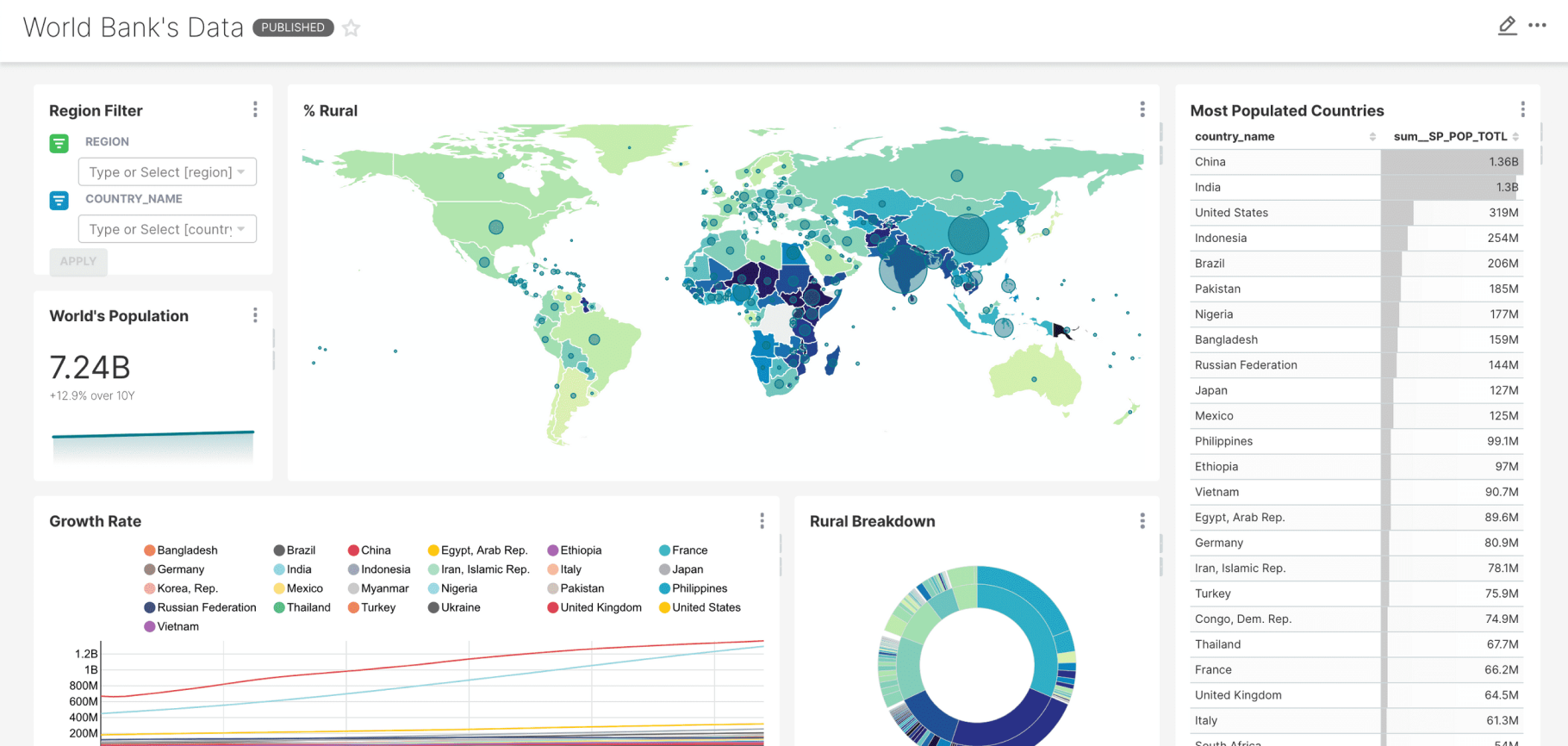Open the country_name select dropdown
The image size is (1568, 746).
[167, 229]
